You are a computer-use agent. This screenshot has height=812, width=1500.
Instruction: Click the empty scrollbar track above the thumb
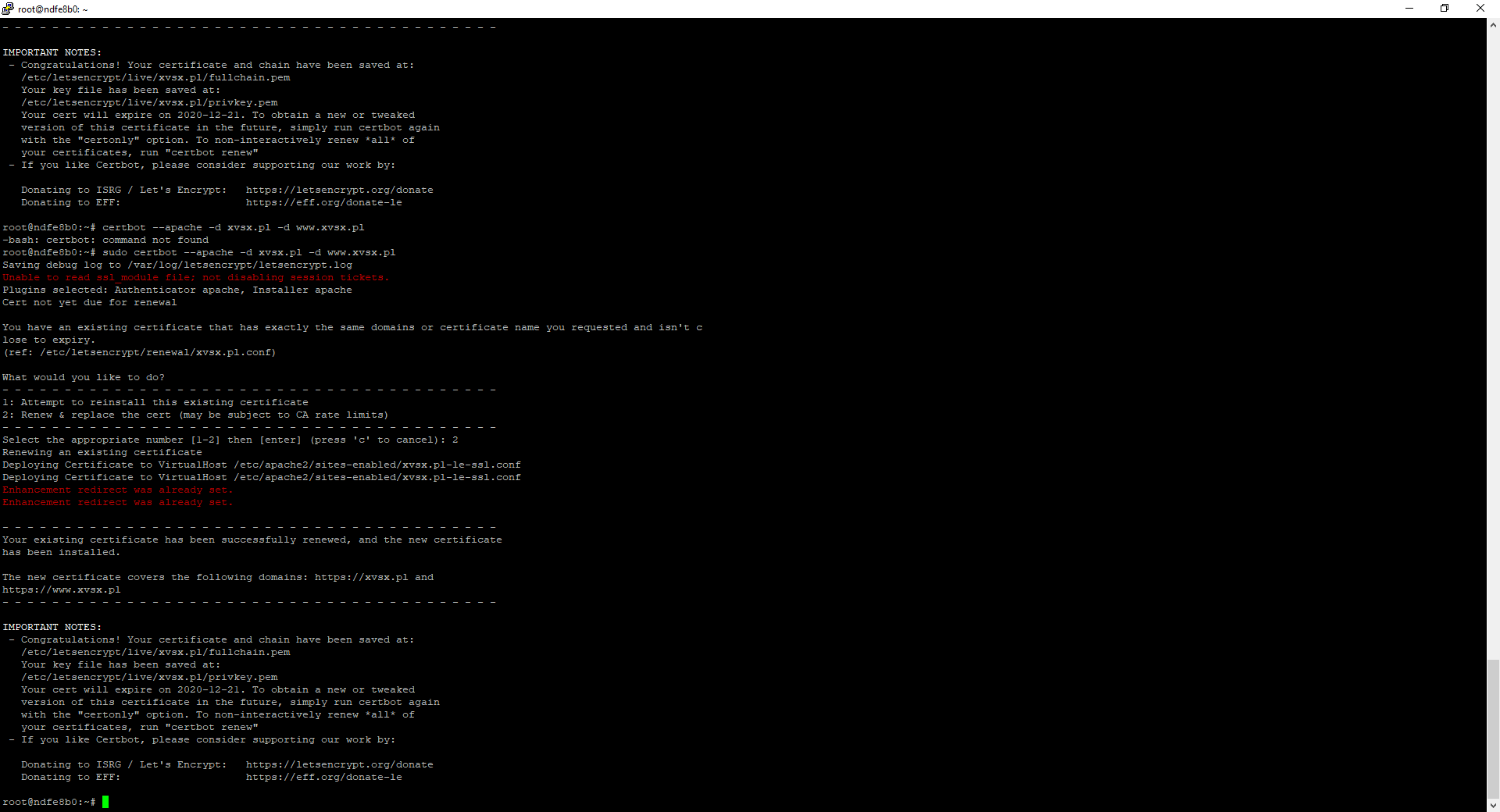point(1493,312)
